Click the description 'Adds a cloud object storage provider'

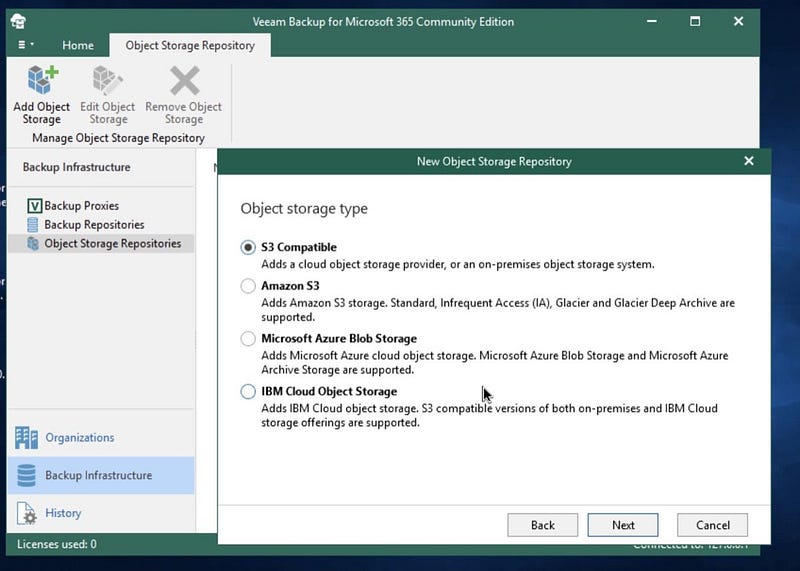458,264
